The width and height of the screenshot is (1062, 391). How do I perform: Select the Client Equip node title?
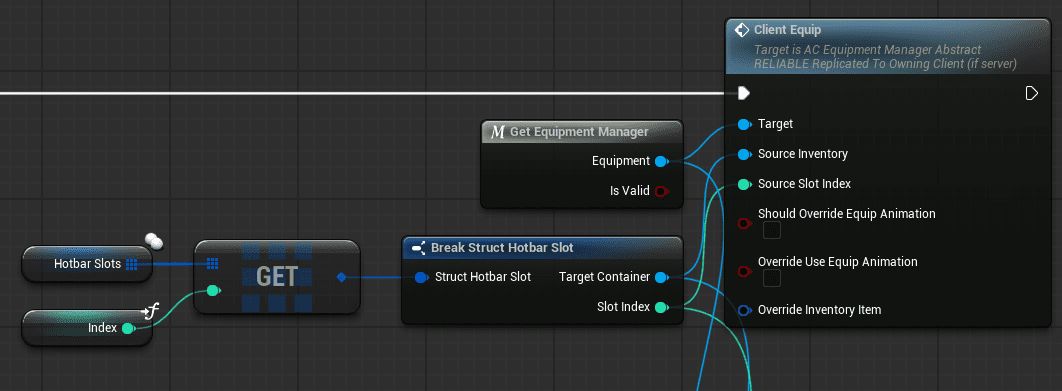pos(787,30)
